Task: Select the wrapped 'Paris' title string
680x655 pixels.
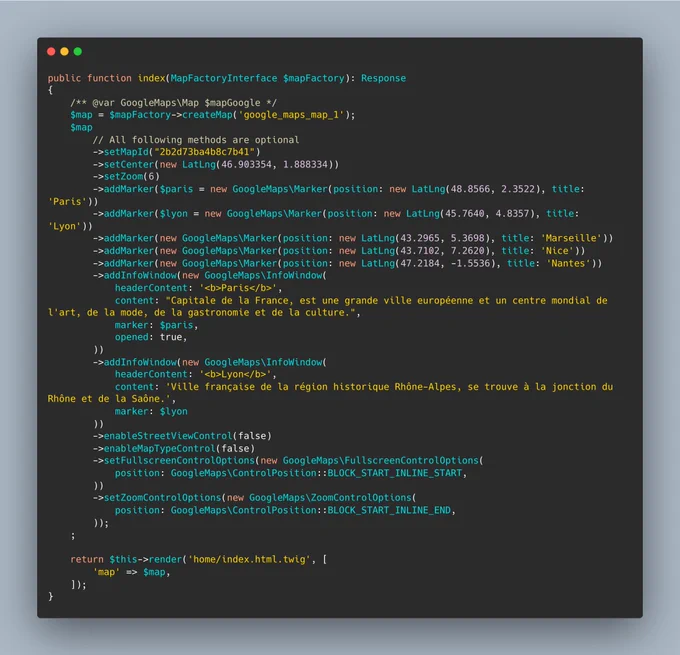Action: [x=67, y=202]
